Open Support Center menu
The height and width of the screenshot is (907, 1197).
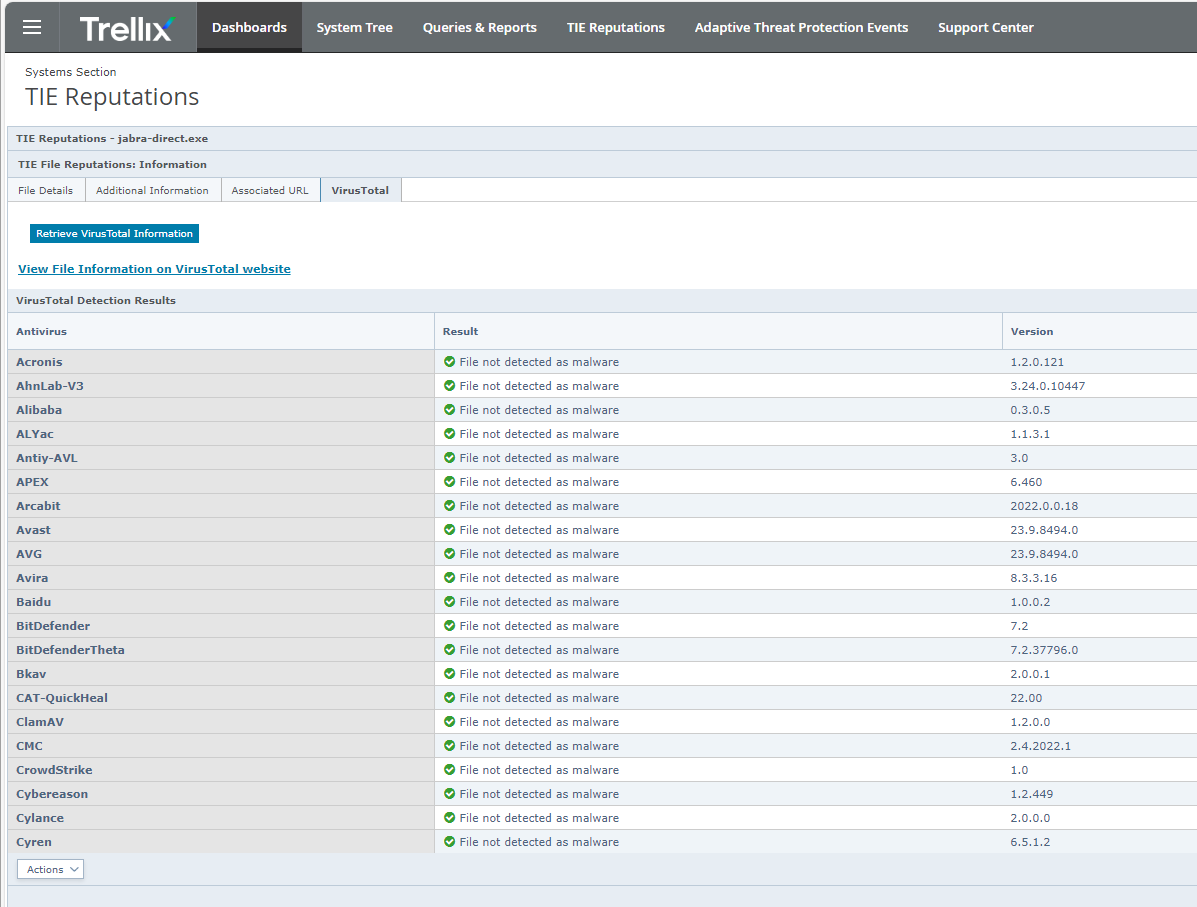985,27
